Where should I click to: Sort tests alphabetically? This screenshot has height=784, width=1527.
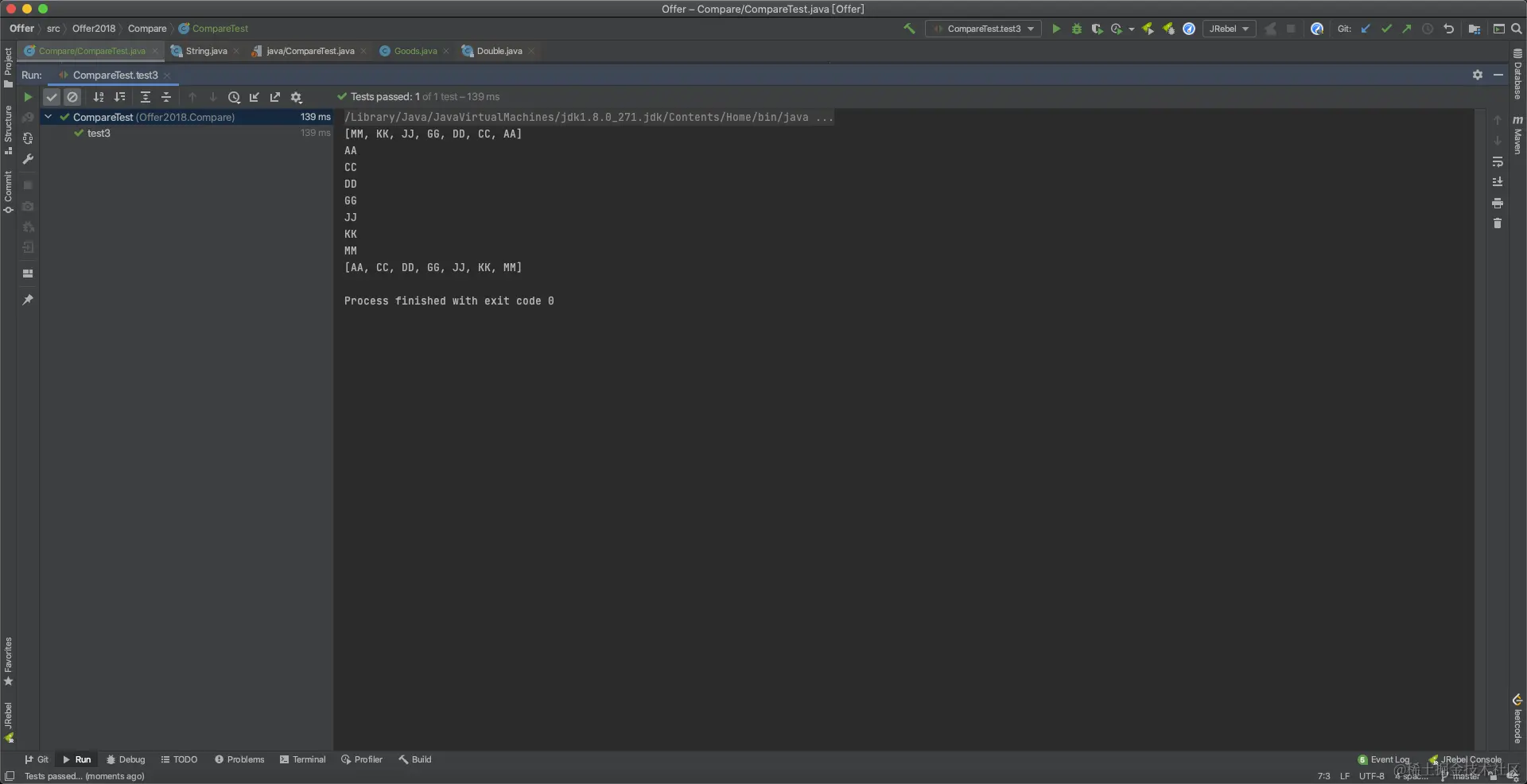[99, 97]
